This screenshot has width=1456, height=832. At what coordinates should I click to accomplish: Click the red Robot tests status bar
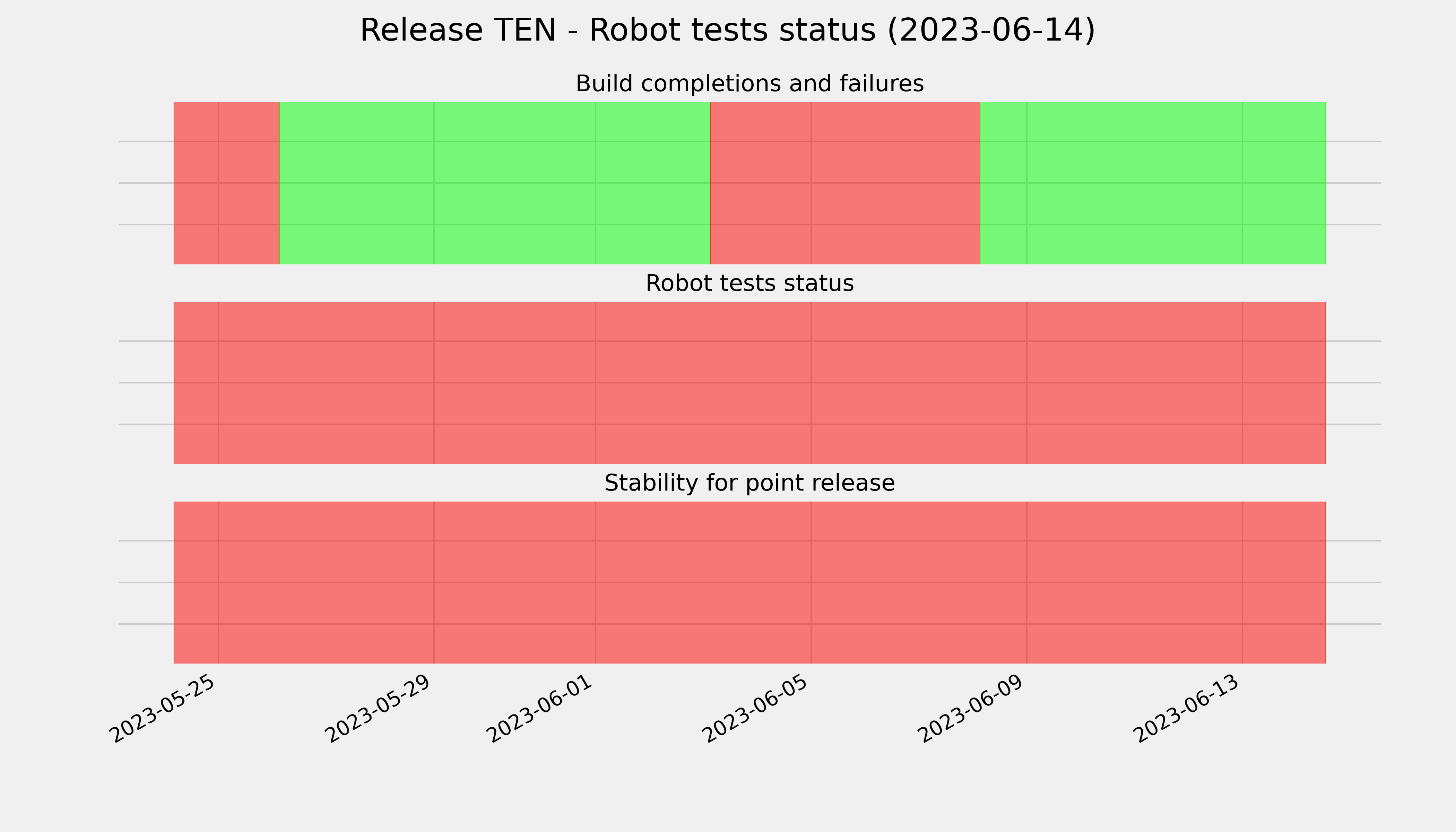pos(750,383)
